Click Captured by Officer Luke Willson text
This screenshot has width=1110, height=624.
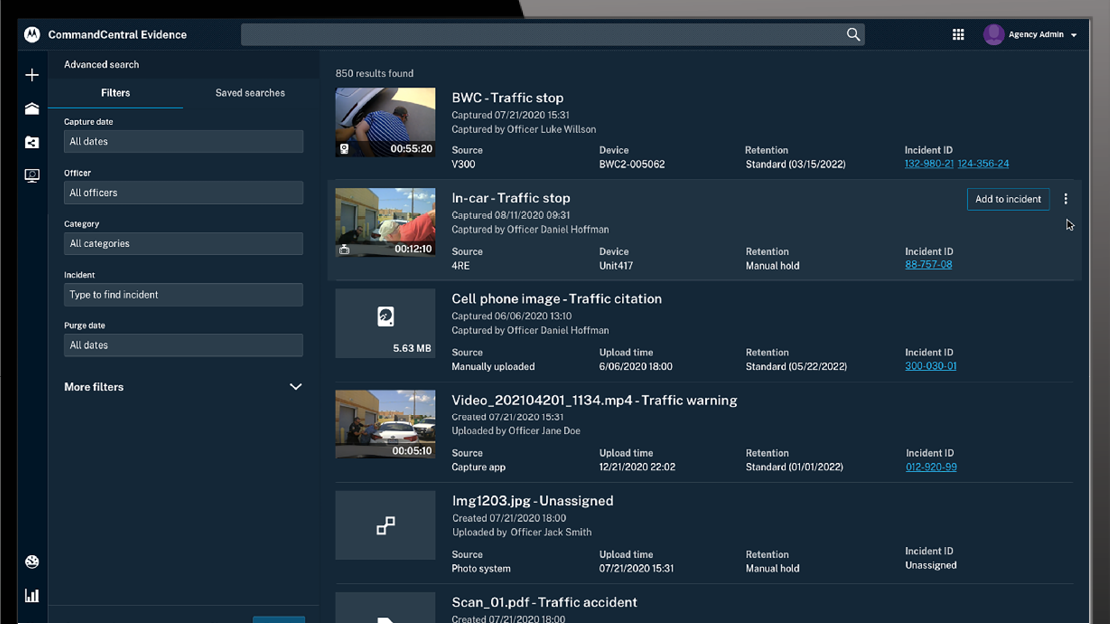[524, 130]
